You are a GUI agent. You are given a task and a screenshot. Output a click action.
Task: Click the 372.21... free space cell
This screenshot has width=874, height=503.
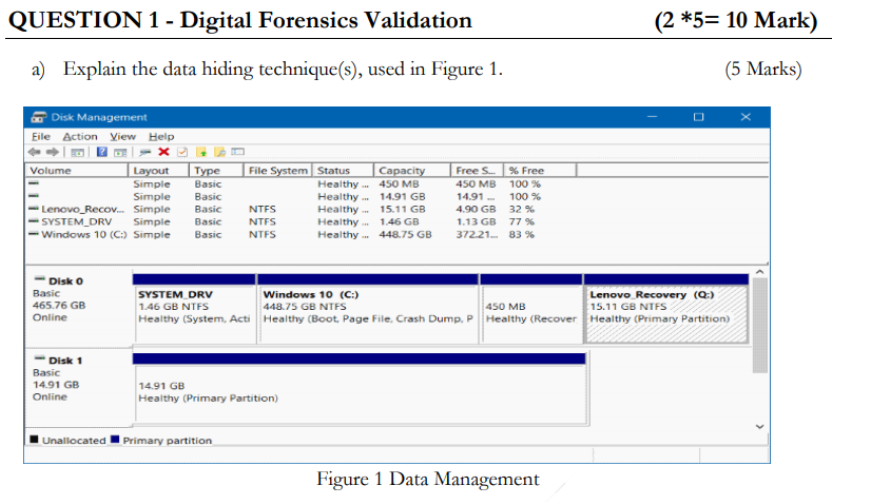(477, 235)
